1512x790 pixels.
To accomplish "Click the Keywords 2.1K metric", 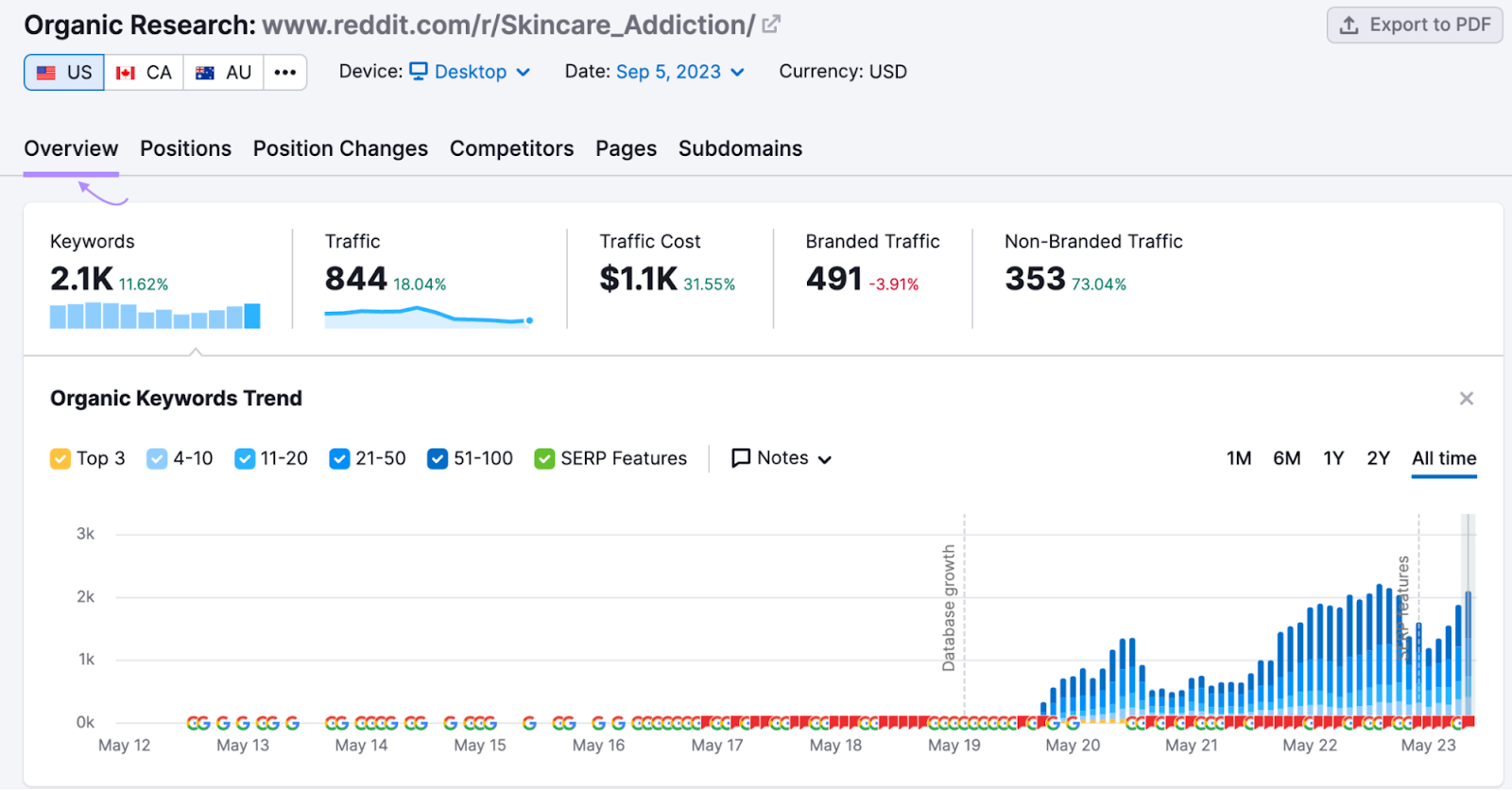I will (81, 279).
